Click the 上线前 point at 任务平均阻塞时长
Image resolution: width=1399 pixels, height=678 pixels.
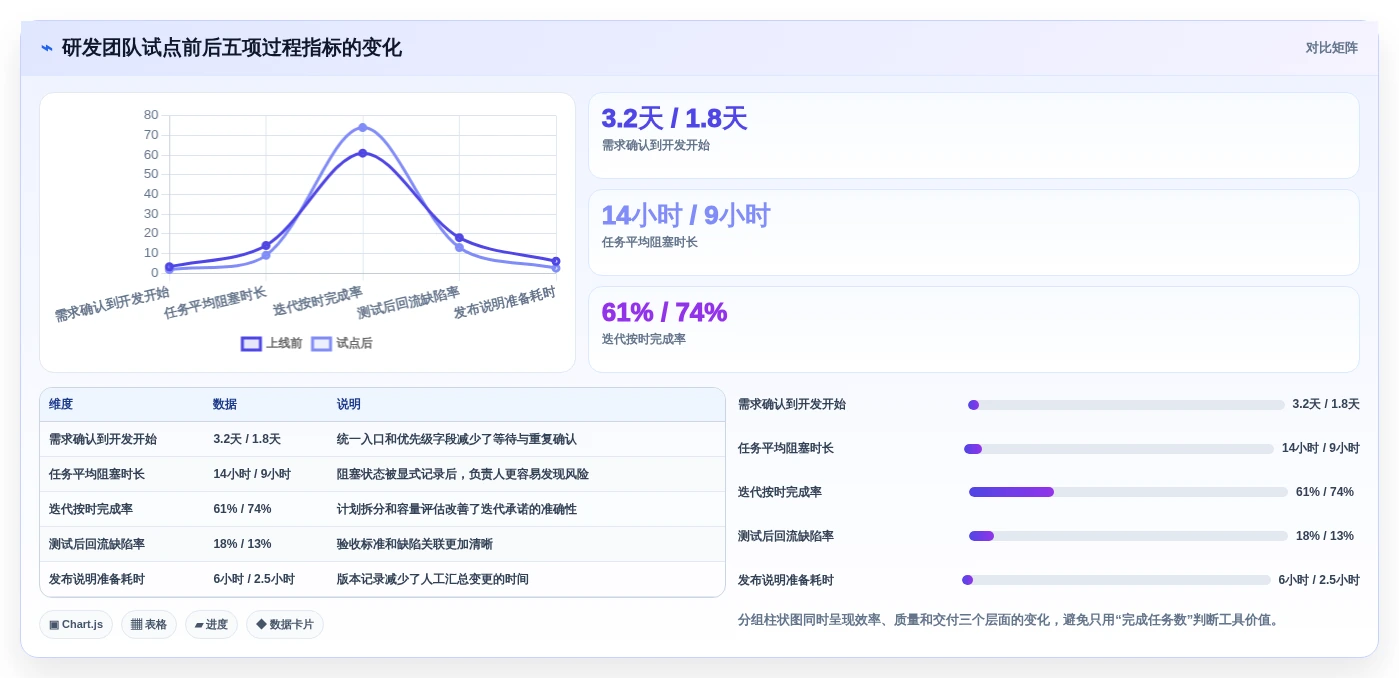pos(266,245)
